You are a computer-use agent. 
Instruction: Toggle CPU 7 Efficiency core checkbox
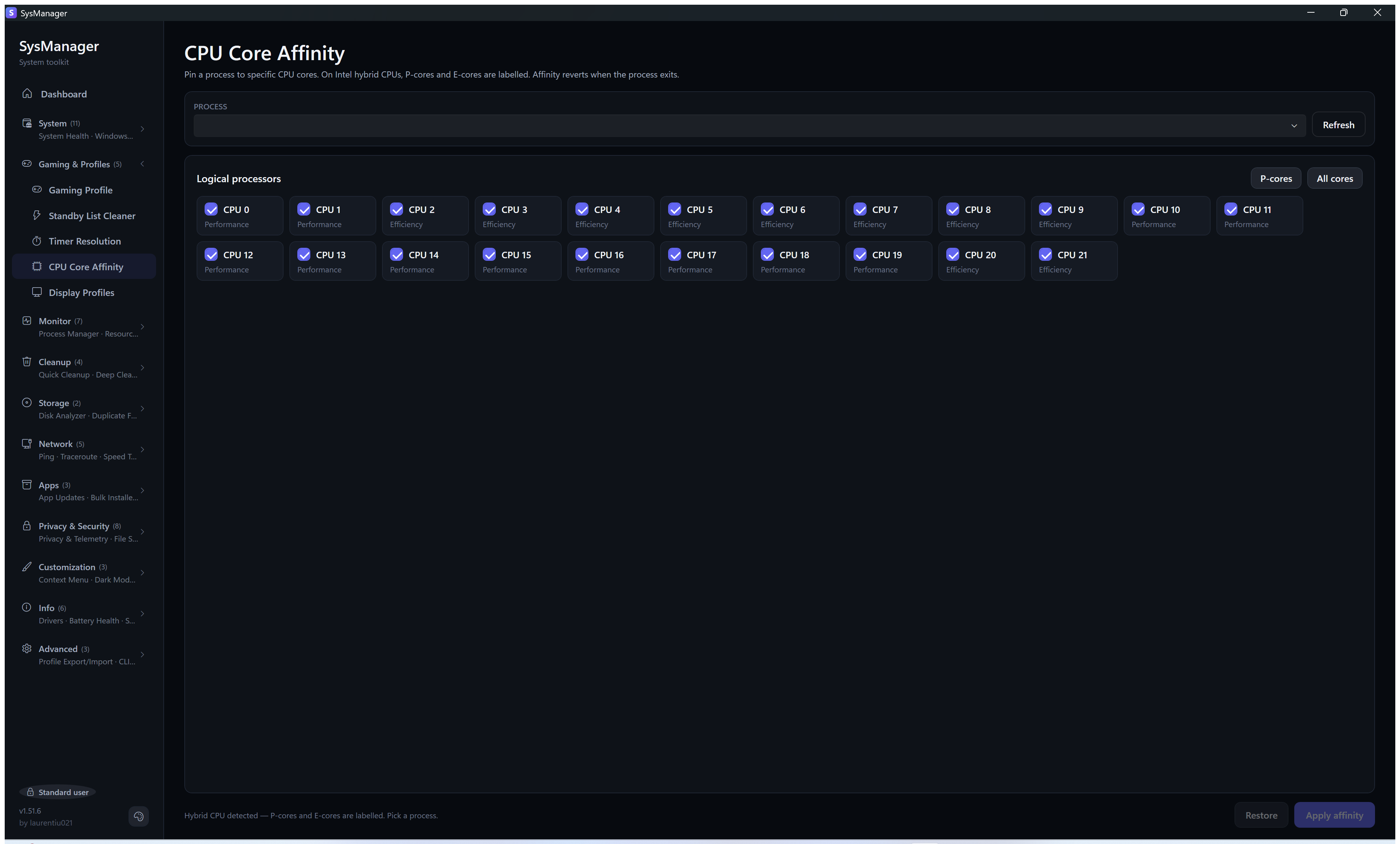click(x=860, y=210)
